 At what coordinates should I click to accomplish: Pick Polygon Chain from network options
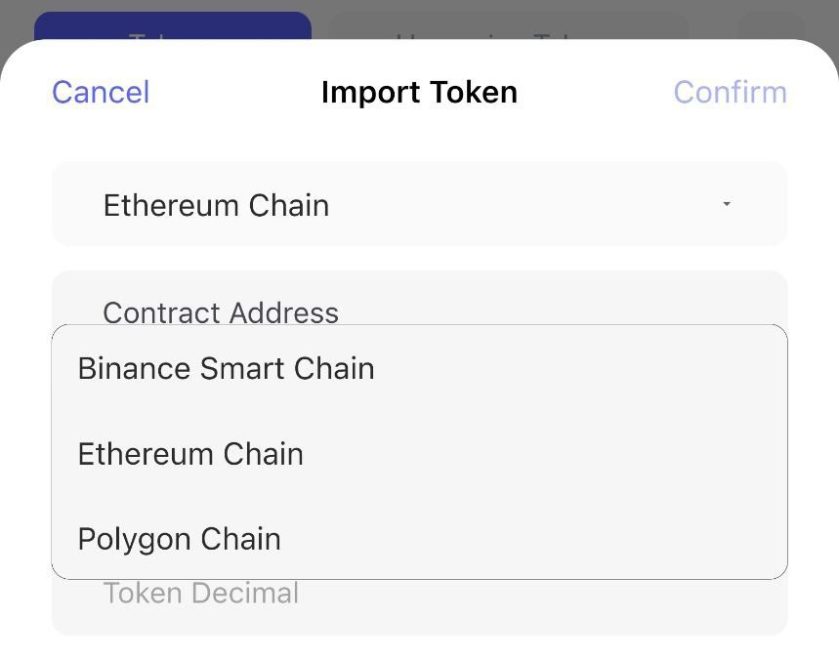tap(179, 539)
